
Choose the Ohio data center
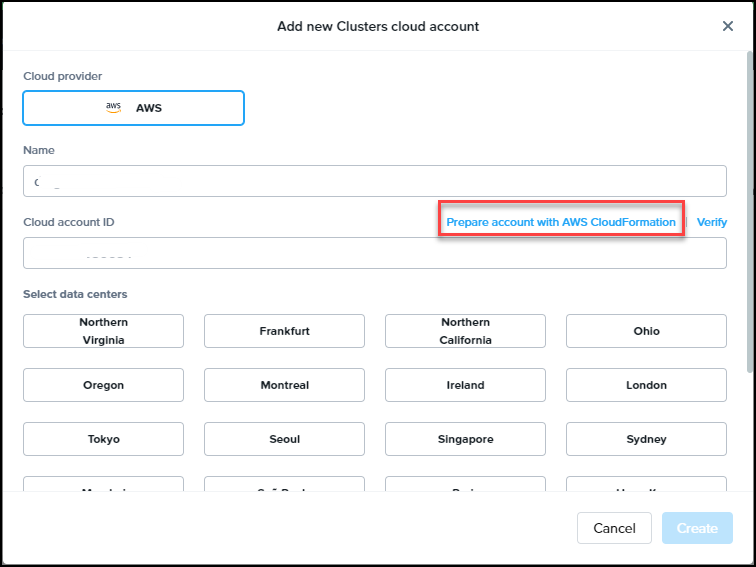pyautogui.click(x=646, y=331)
